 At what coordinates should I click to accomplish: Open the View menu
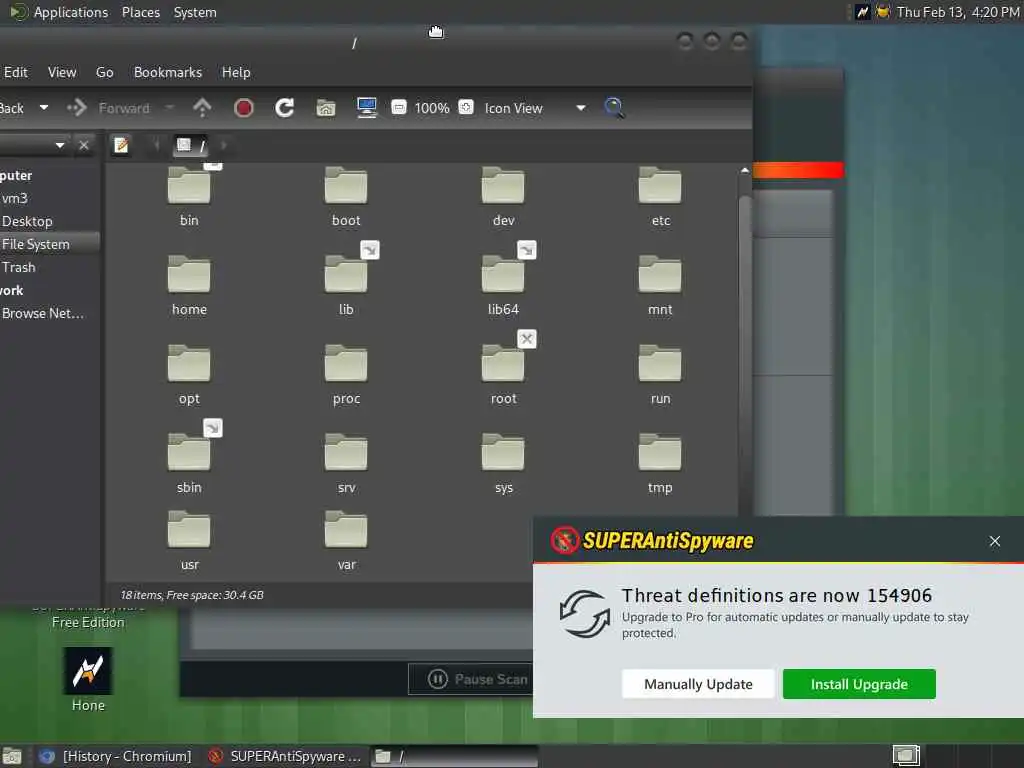tap(62, 72)
